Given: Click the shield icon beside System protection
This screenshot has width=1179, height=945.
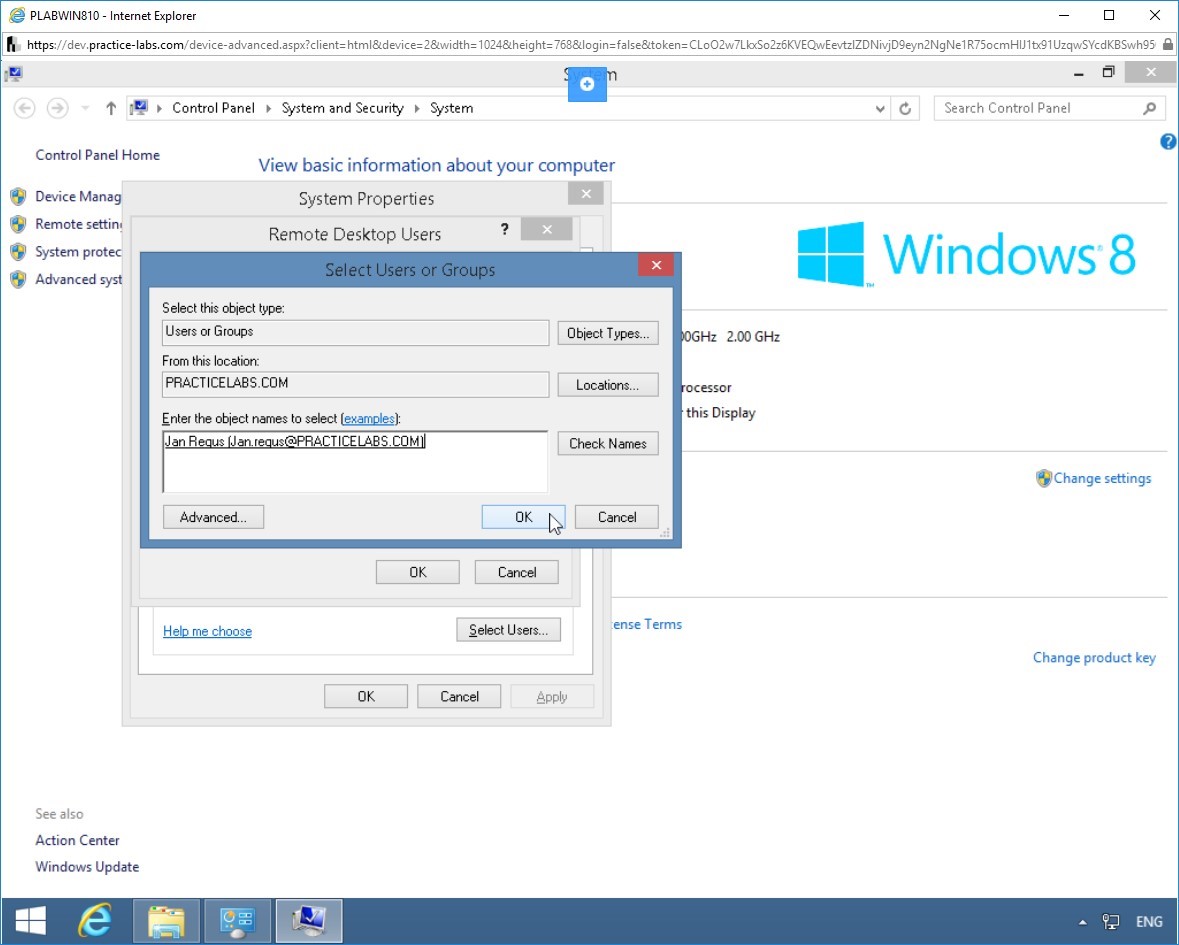Looking at the screenshot, I should point(19,252).
